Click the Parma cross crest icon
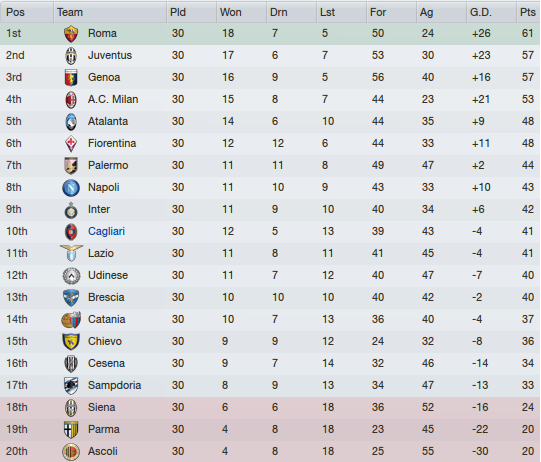541x462 pixels. click(x=71, y=430)
